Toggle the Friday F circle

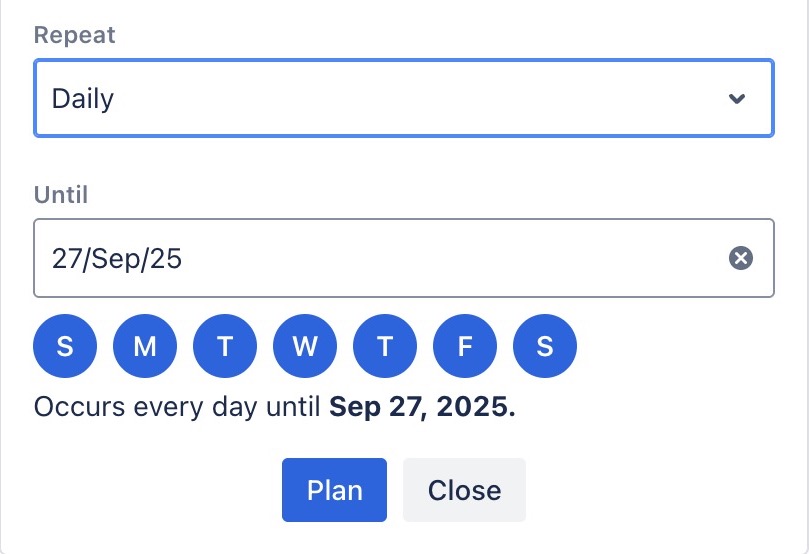coord(465,347)
